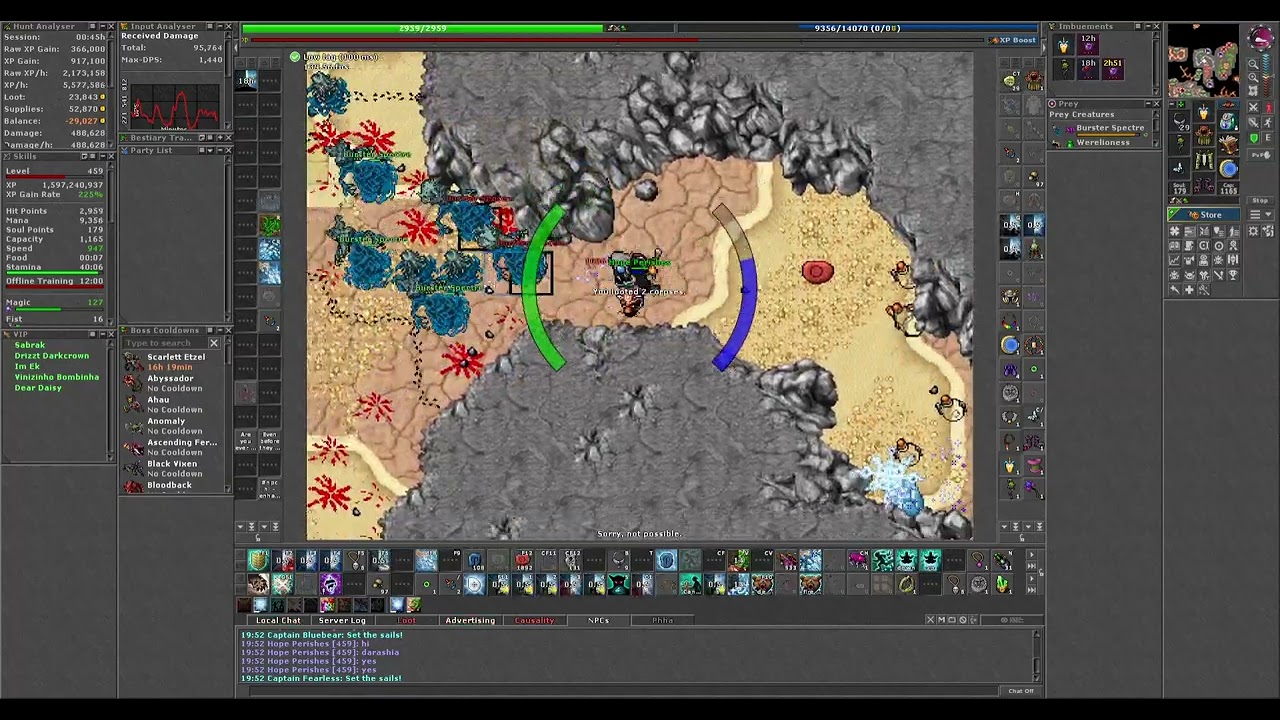Toggle chase opponent running figure

point(1267,124)
